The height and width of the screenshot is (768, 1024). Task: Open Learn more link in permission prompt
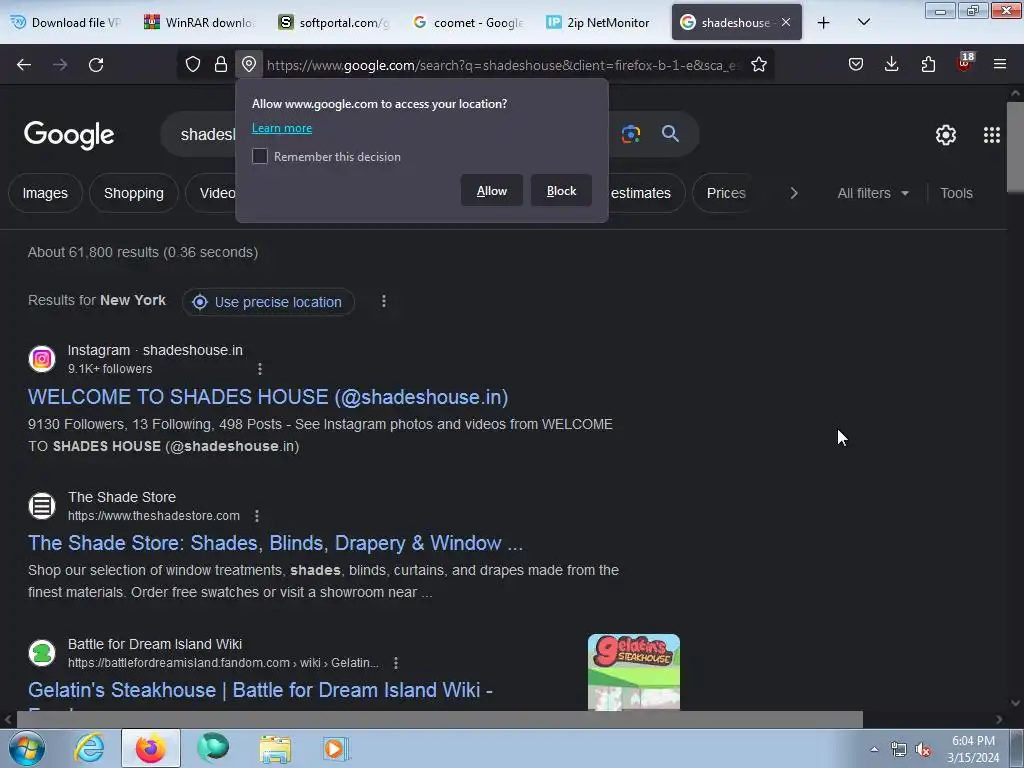[282, 128]
